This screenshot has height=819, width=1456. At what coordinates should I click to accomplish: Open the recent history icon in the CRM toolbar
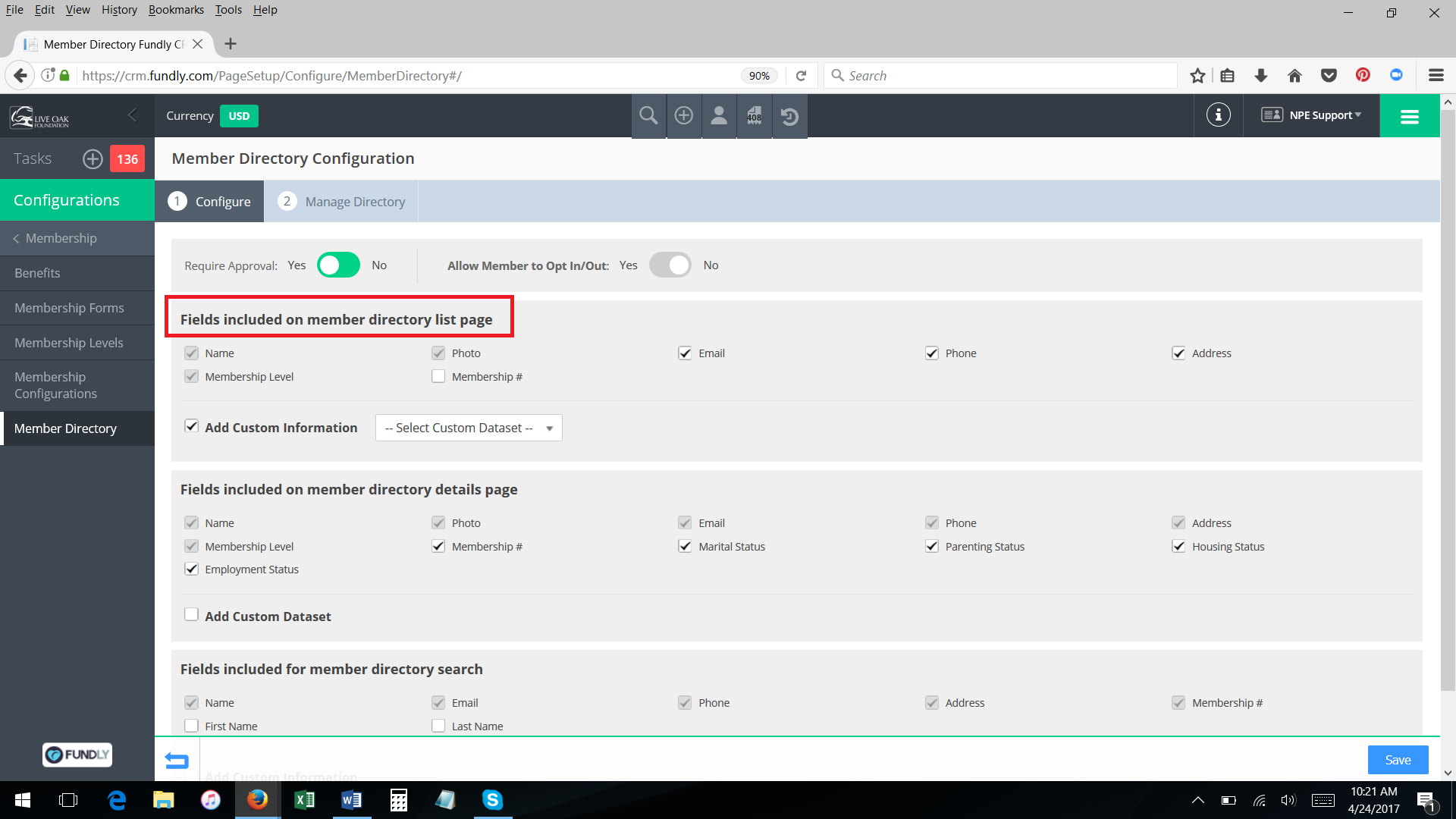click(x=789, y=116)
